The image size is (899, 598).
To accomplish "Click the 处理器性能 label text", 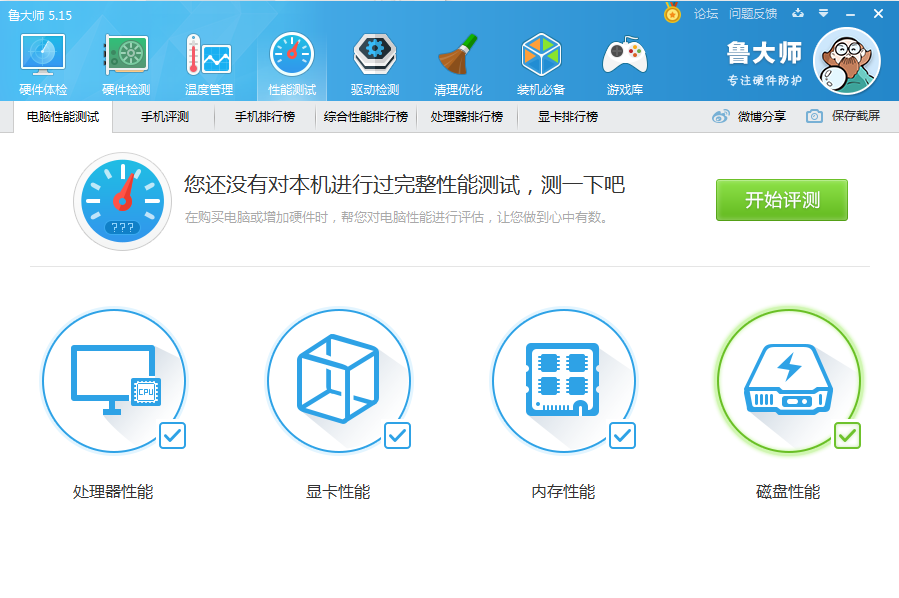I will (x=113, y=492).
